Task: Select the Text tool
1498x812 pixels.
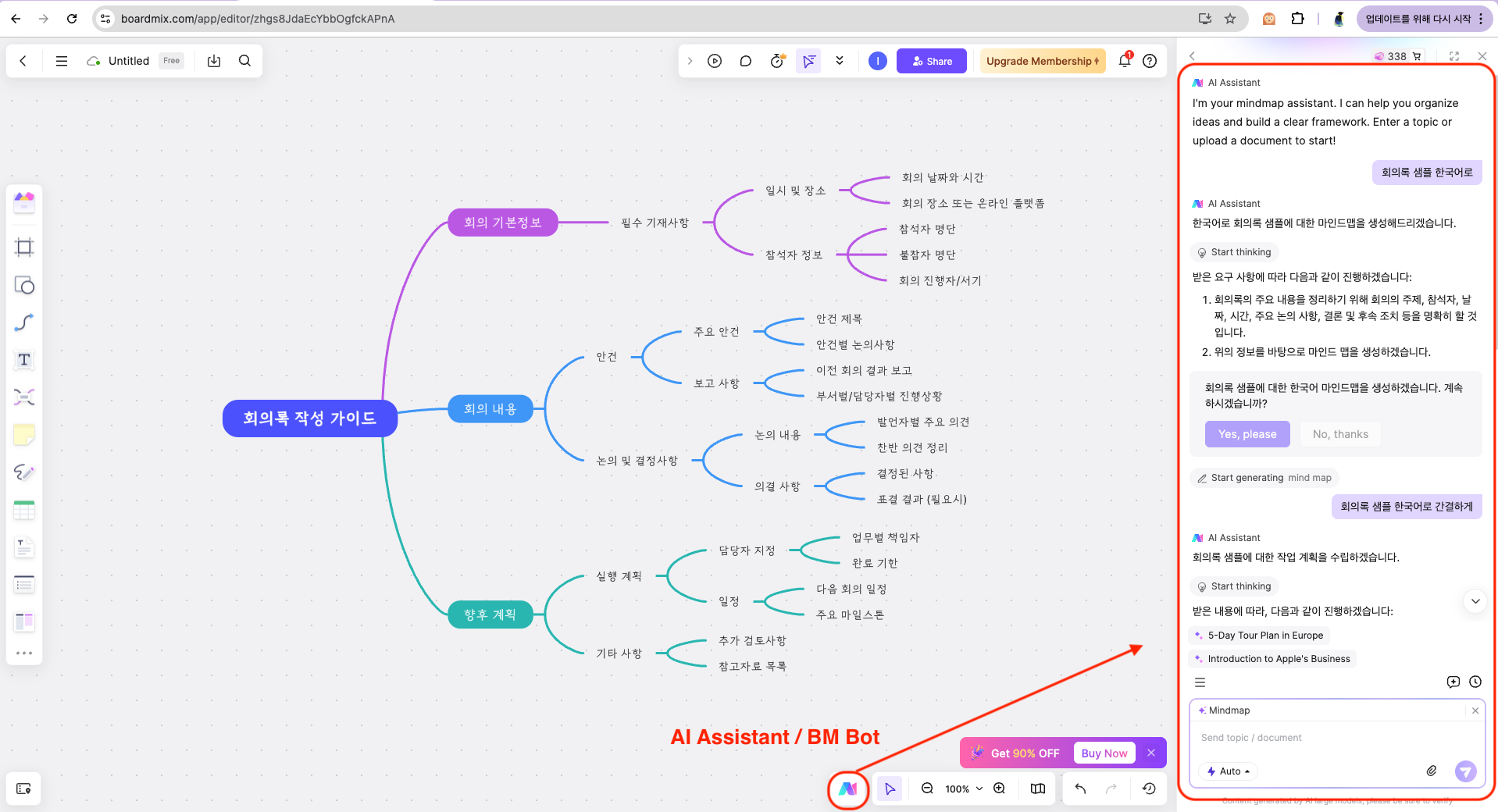Action: 24,360
